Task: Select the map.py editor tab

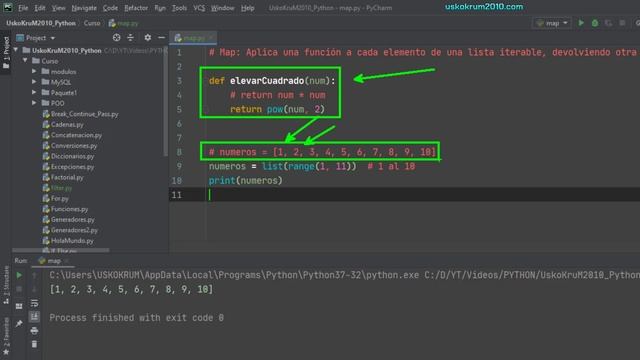Action: pos(193,38)
